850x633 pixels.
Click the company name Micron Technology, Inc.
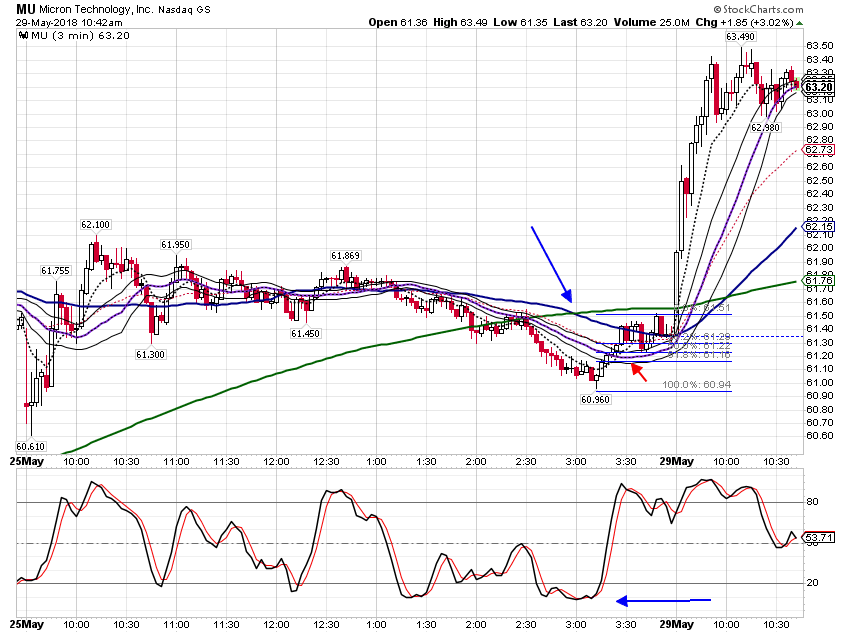(x=96, y=10)
